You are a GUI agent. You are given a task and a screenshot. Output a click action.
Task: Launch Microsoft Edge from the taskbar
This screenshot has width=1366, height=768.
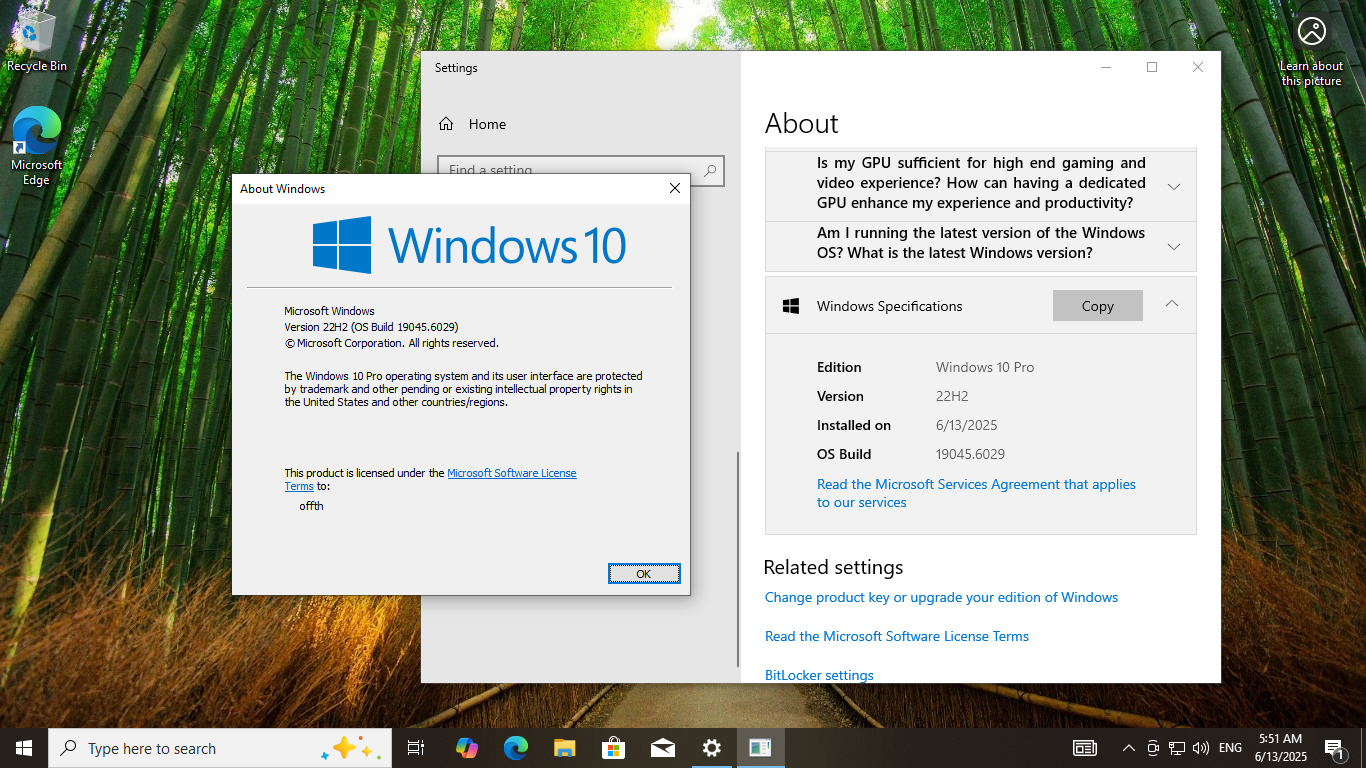coord(515,748)
